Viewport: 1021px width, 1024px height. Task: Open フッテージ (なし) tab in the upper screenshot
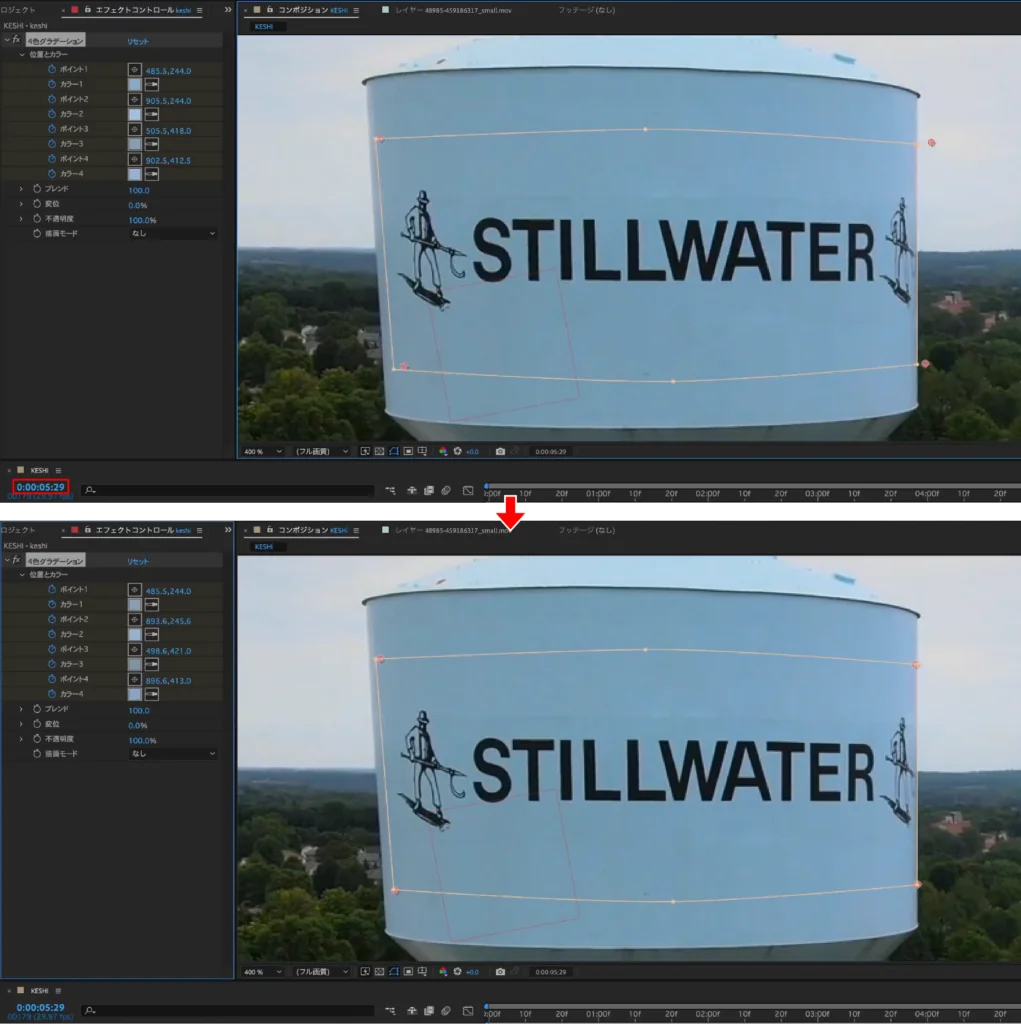coord(586,10)
